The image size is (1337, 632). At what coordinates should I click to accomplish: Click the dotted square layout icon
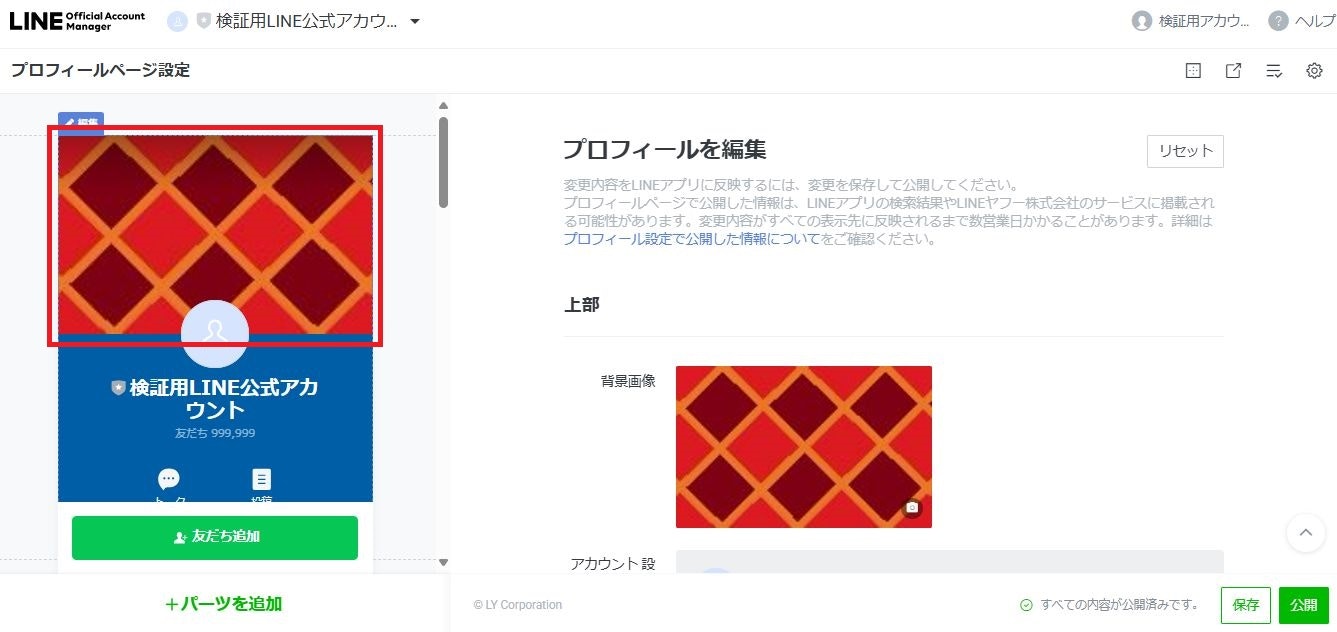pyautogui.click(x=1193, y=71)
